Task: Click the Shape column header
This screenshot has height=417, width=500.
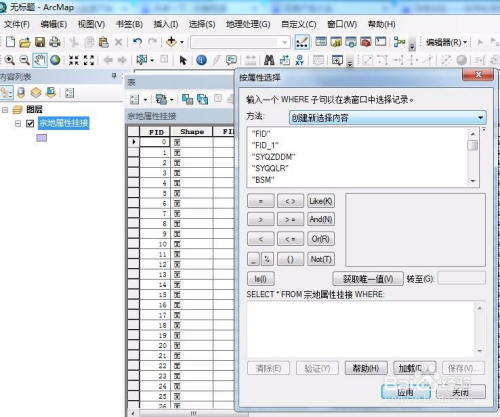Action: point(192,132)
